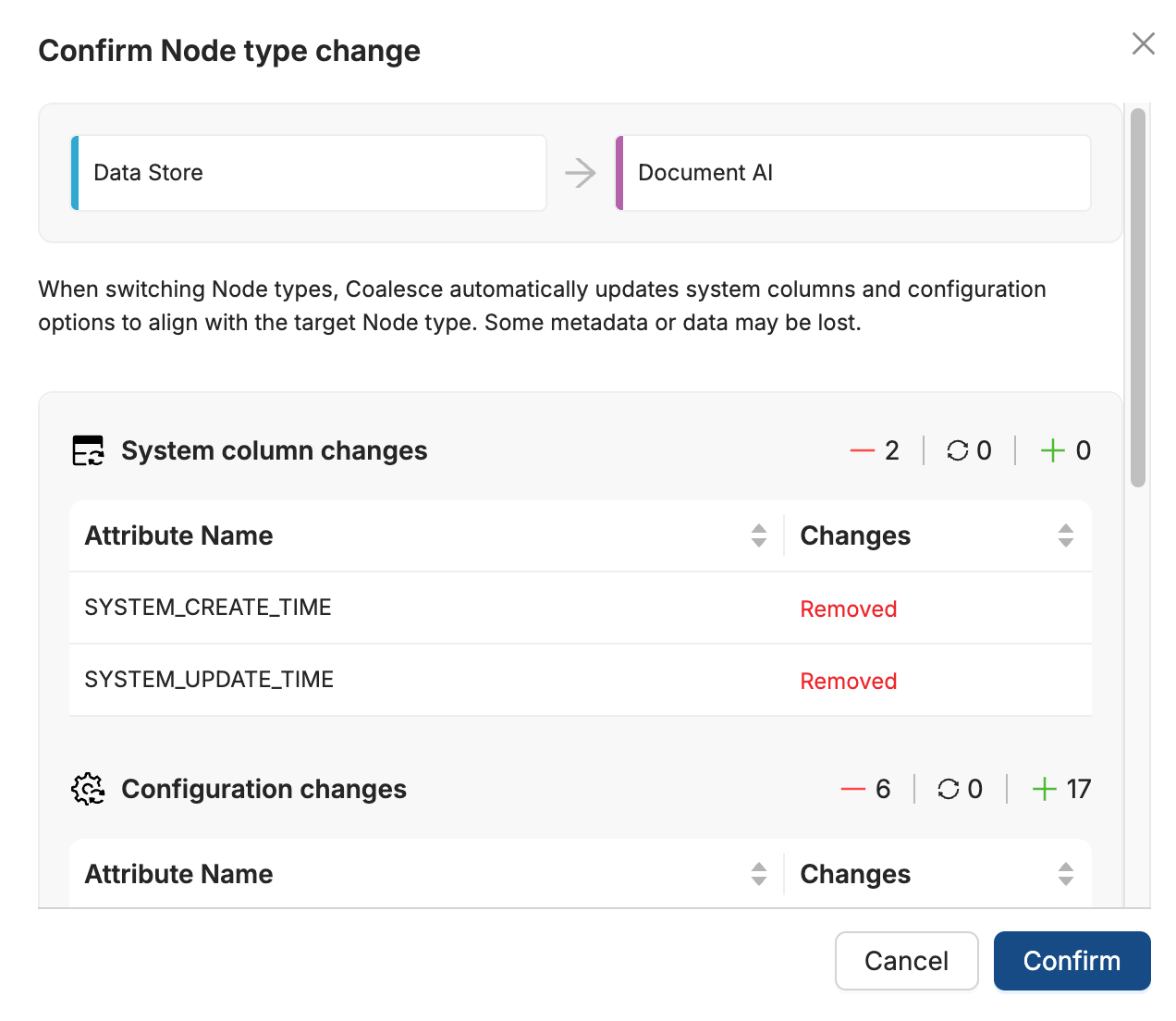Screen dimensions: 1176x1021
Task: Click the modified count icon in Configuration changes
Action: [949, 789]
